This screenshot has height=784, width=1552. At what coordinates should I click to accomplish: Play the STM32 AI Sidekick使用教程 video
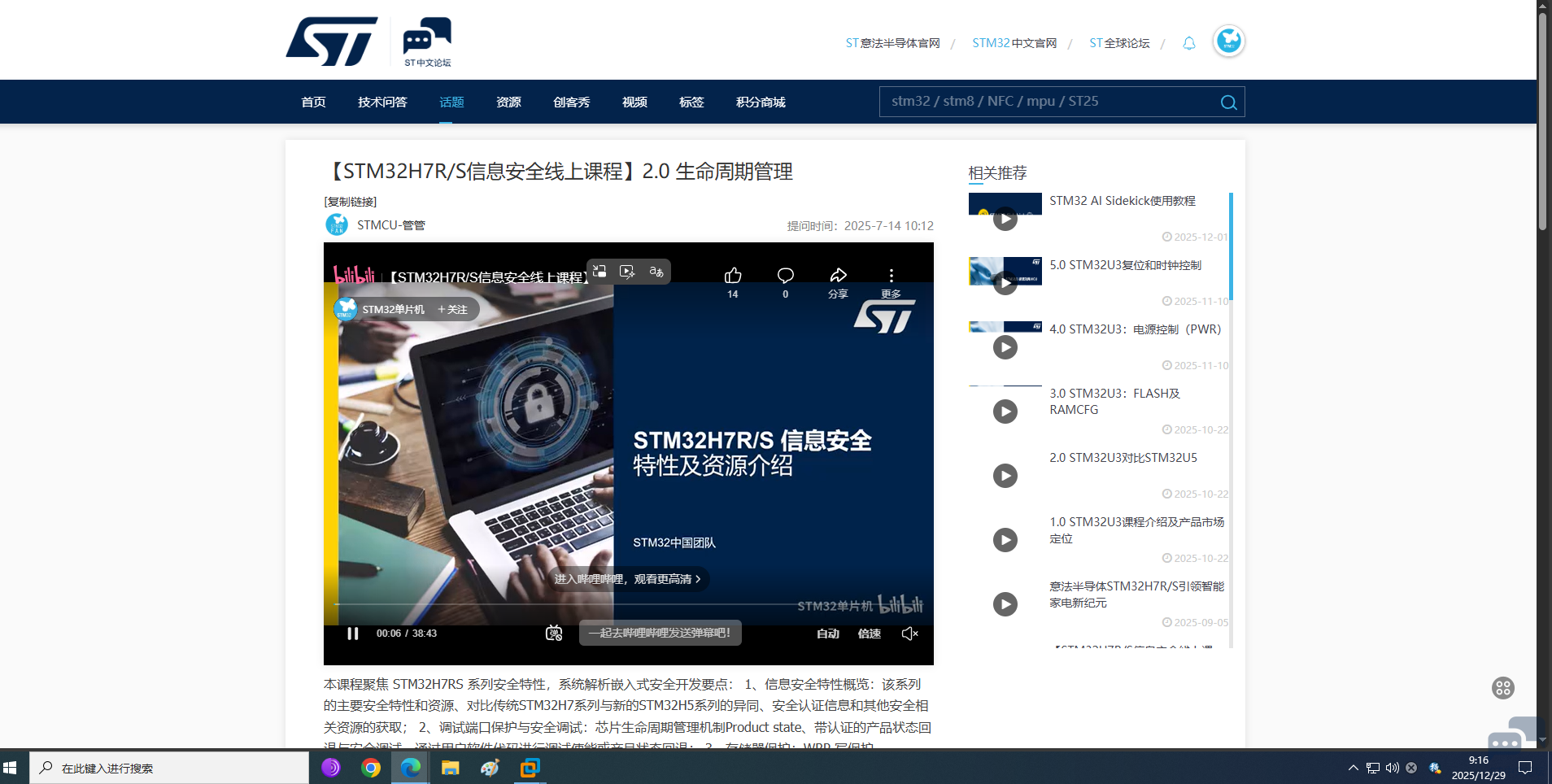tap(1005, 219)
